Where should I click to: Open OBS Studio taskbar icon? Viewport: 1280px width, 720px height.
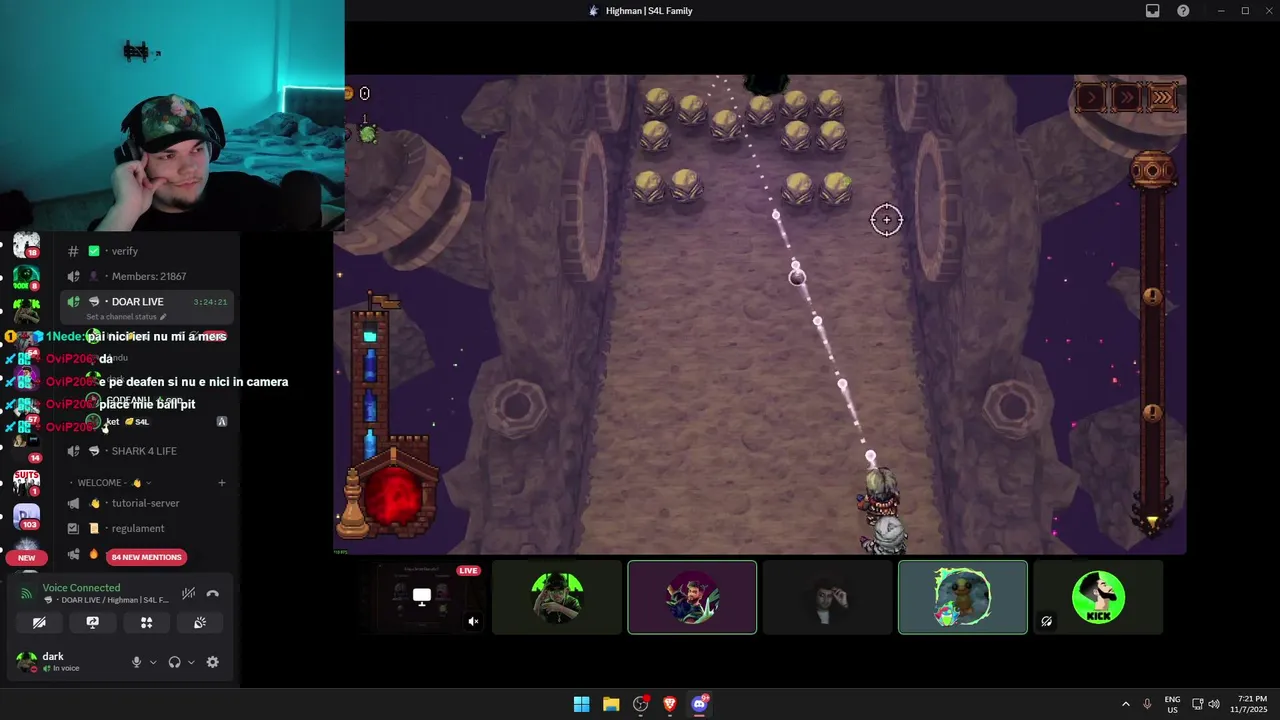(x=641, y=704)
